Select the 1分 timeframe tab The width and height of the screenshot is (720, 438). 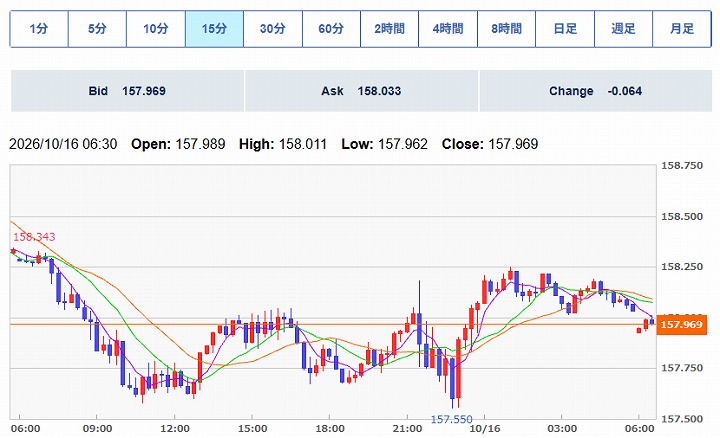[39, 29]
